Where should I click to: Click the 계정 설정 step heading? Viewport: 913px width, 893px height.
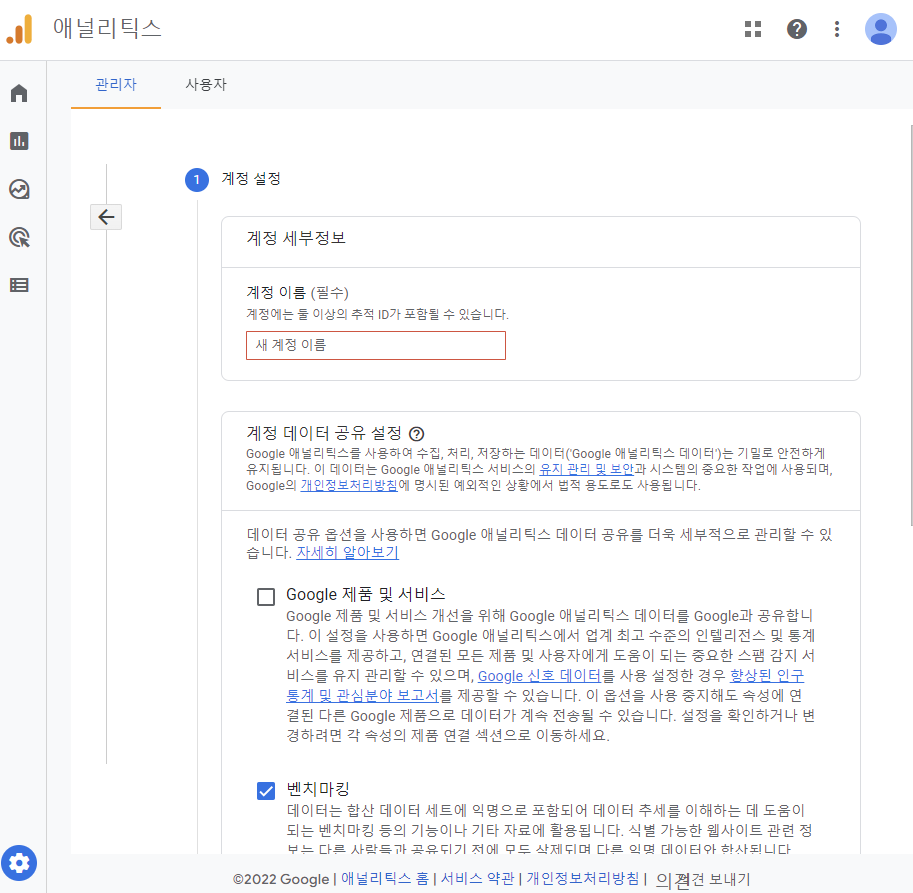251,179
